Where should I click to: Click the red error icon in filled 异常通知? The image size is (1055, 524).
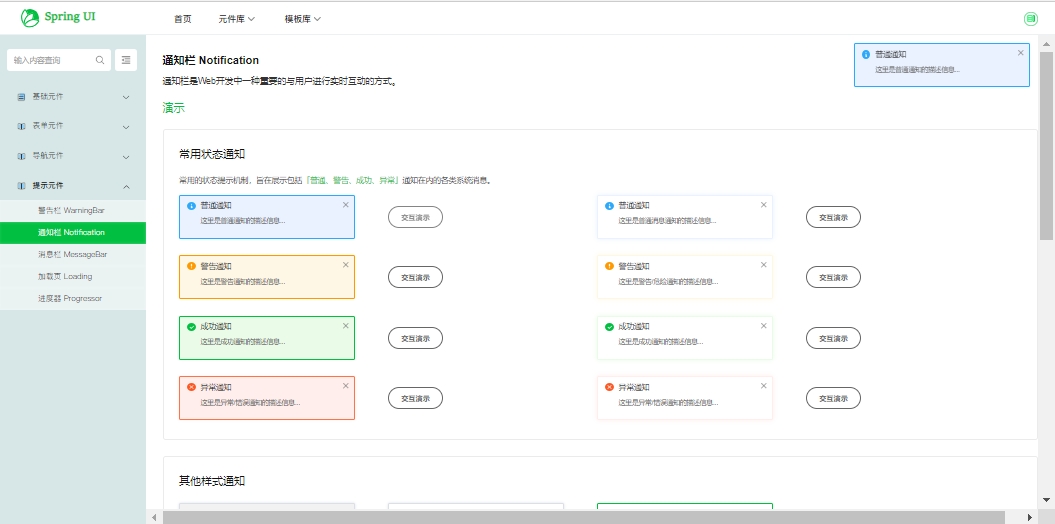coord(191,387)
